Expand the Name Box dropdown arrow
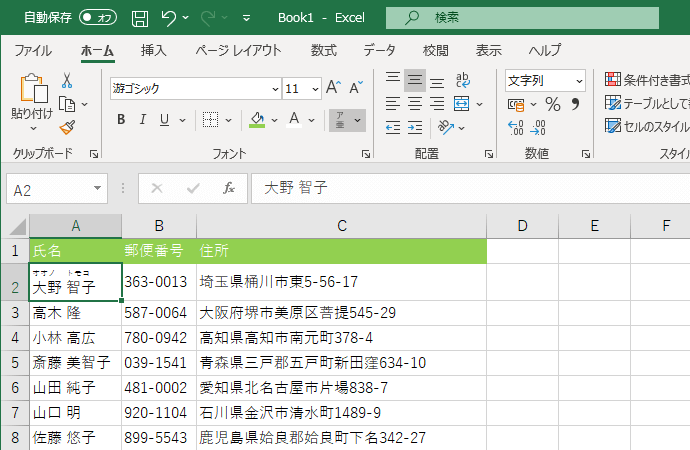Viewport: 690px width, 450px height. click(x=97, y=188)
